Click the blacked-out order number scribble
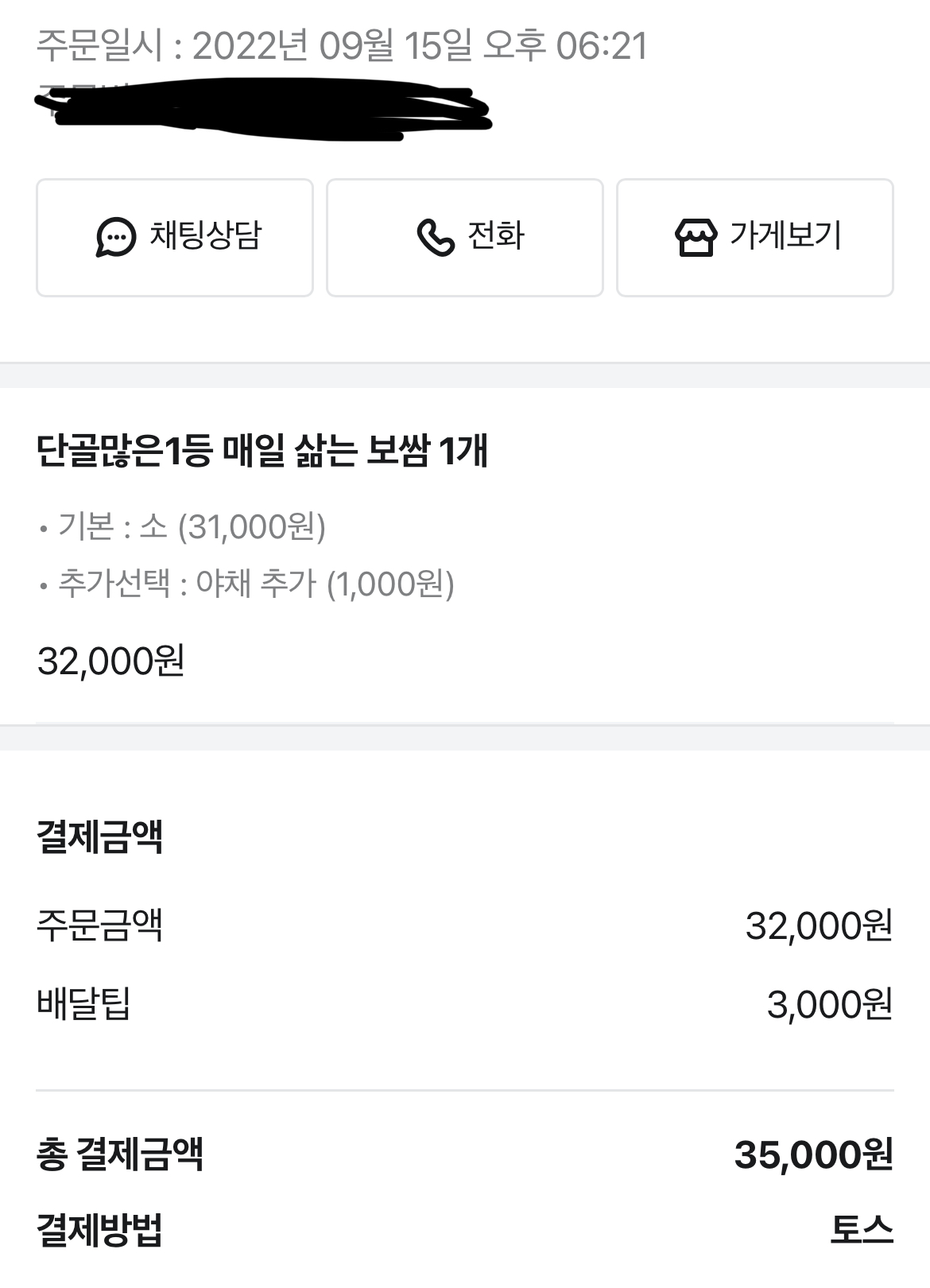This screenshot has width=930, height=1288. (x=262, y=109)
